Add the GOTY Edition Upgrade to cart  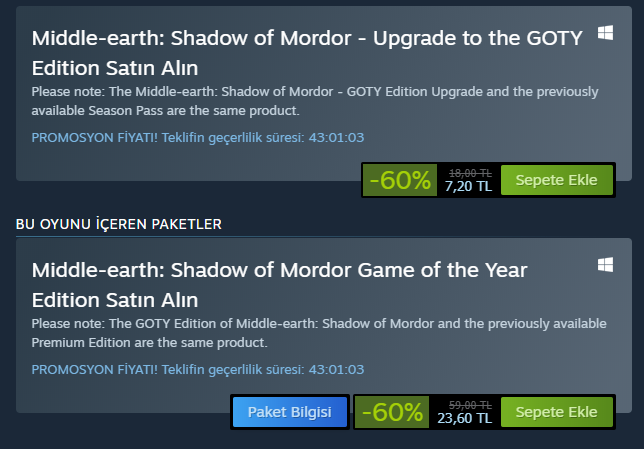point(556,181)
